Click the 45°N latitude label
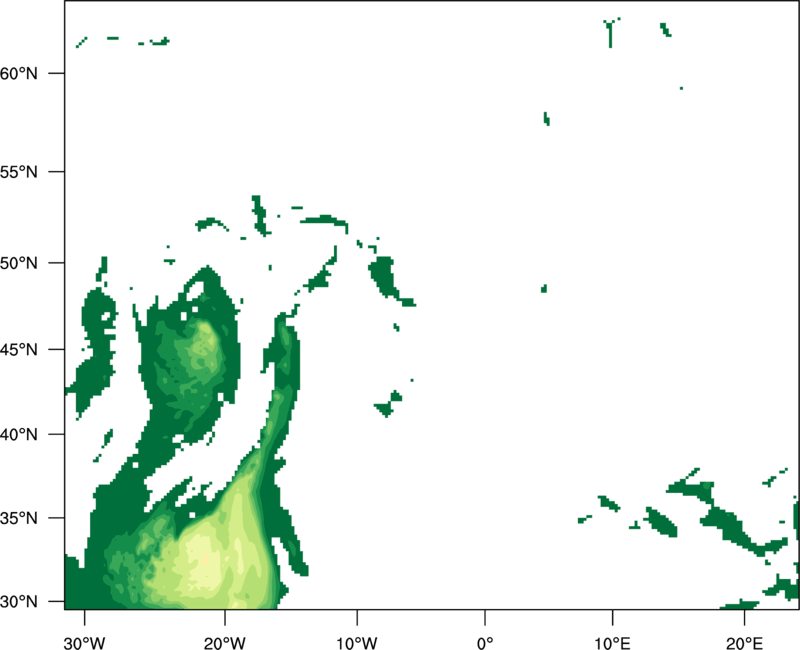 pos(18,350)
